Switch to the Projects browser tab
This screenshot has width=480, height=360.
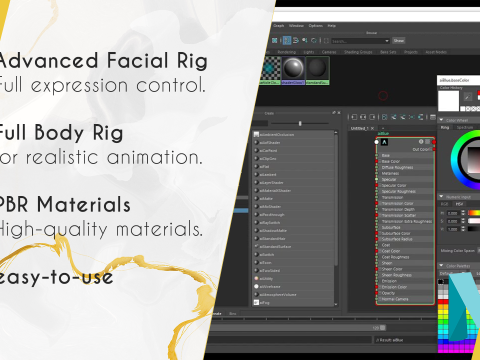(x=411, y=52)
